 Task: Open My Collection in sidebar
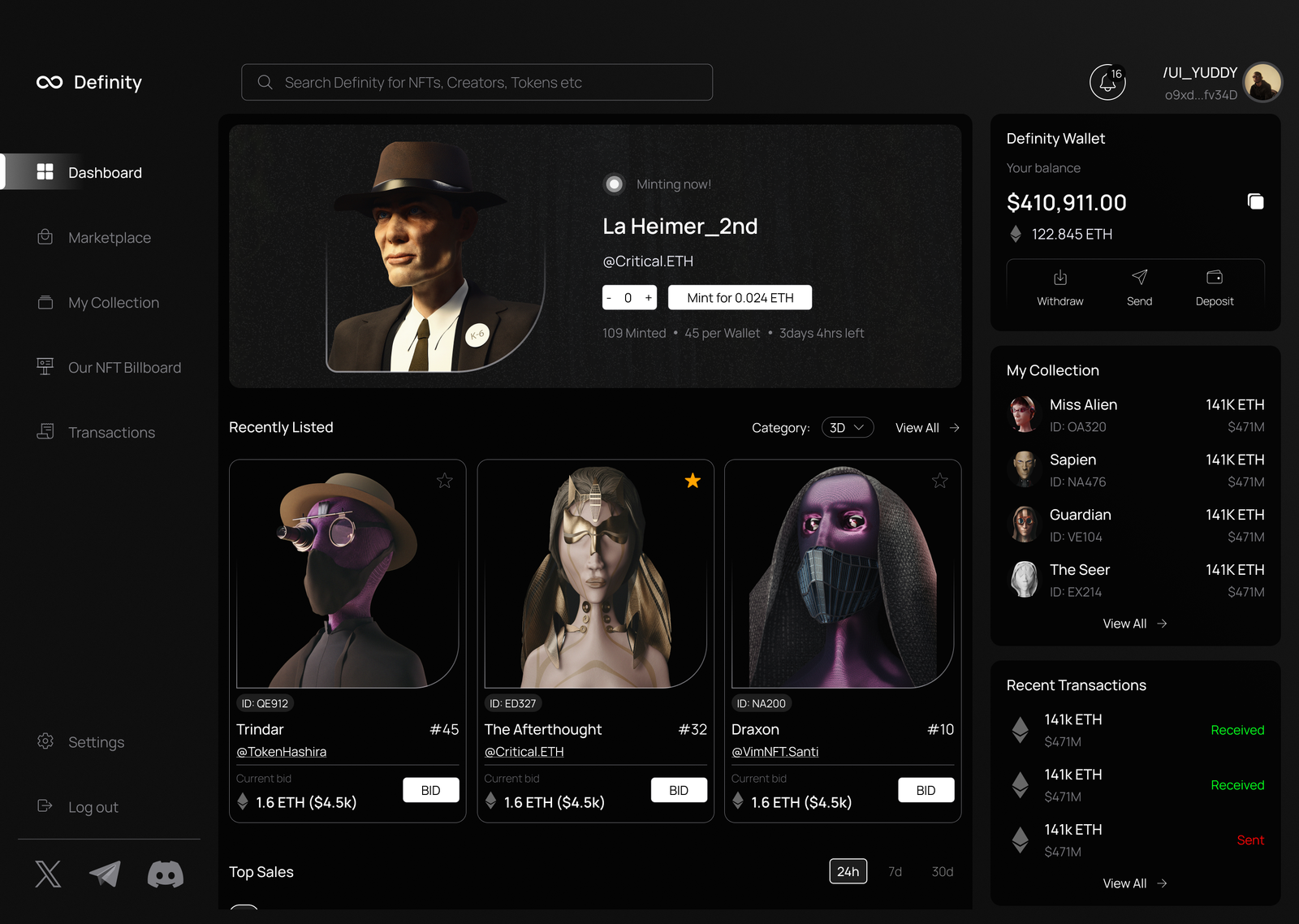click(x=98, y=302)
